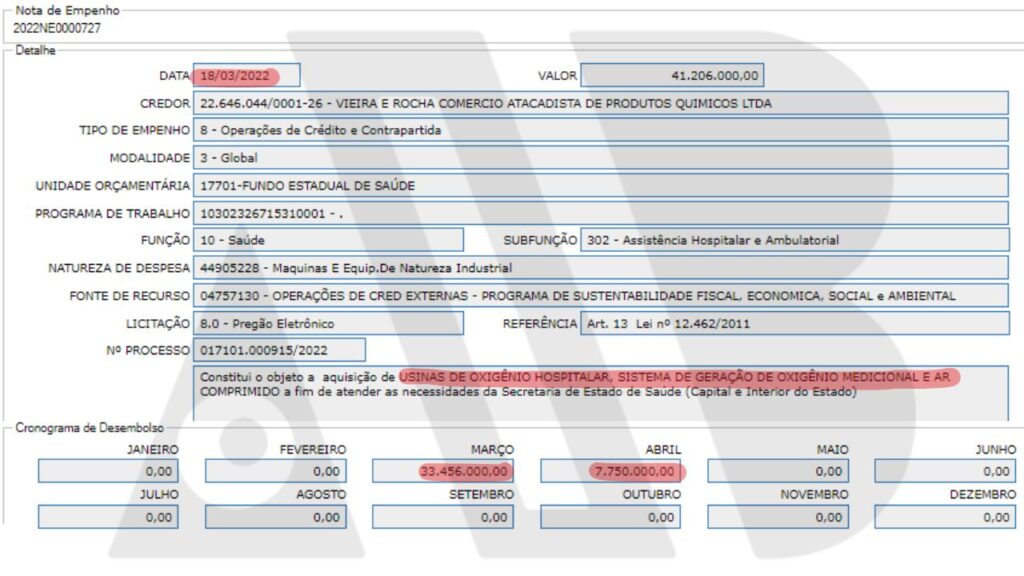
Task: Click the FEVEREIRO disbursement field
Action: (x=276, y=471)
